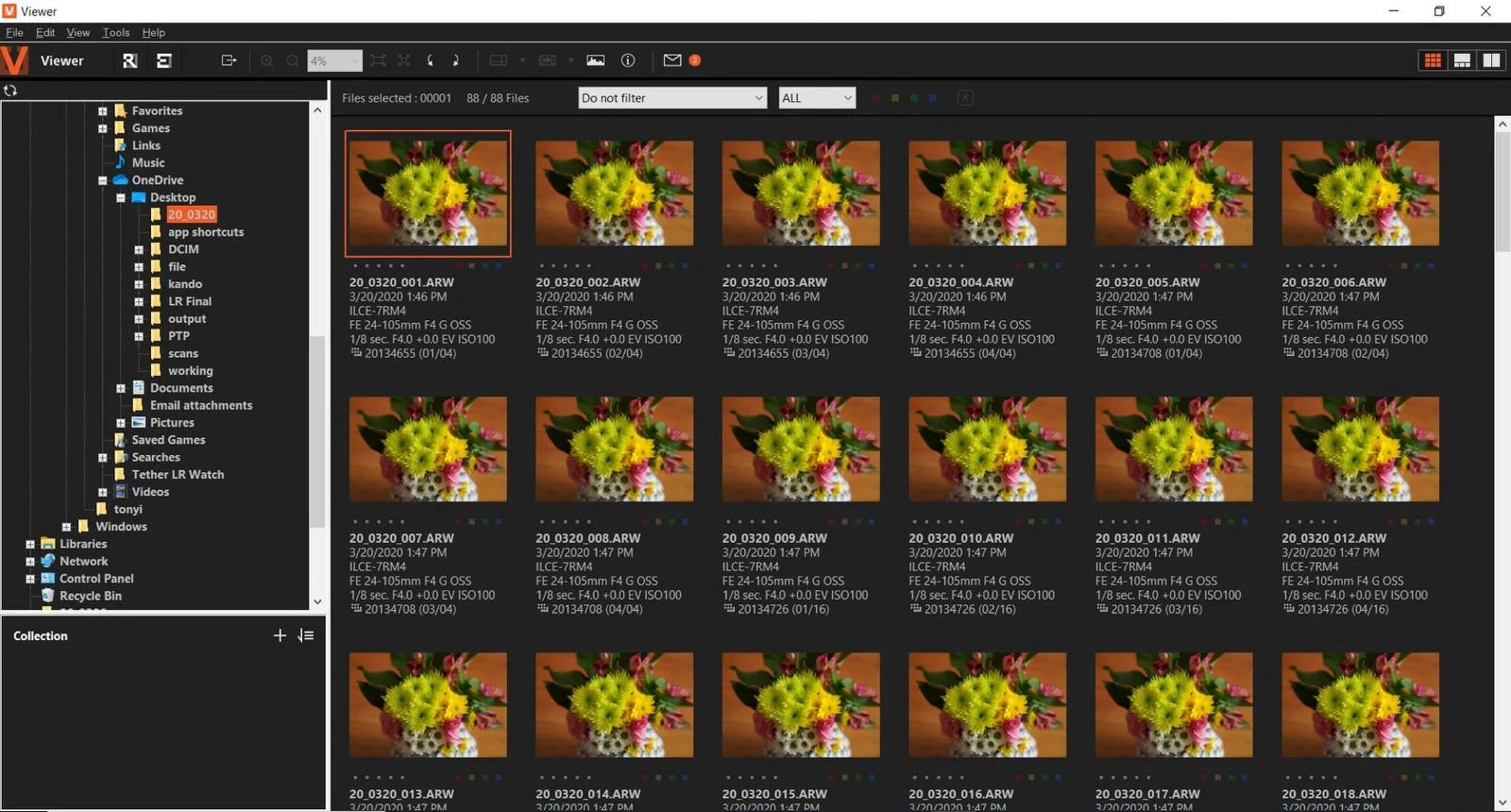The image size is (1511, 812).
Task: Launch Edit app from toolbar icon
Action: coord(163,60)
